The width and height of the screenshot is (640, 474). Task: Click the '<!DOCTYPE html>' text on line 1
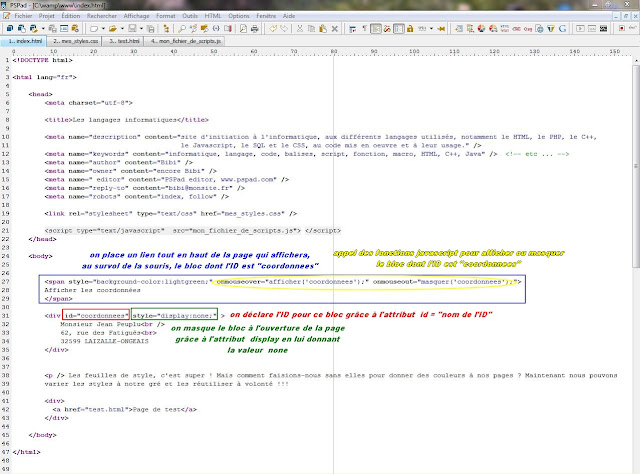tap(42, 60)
